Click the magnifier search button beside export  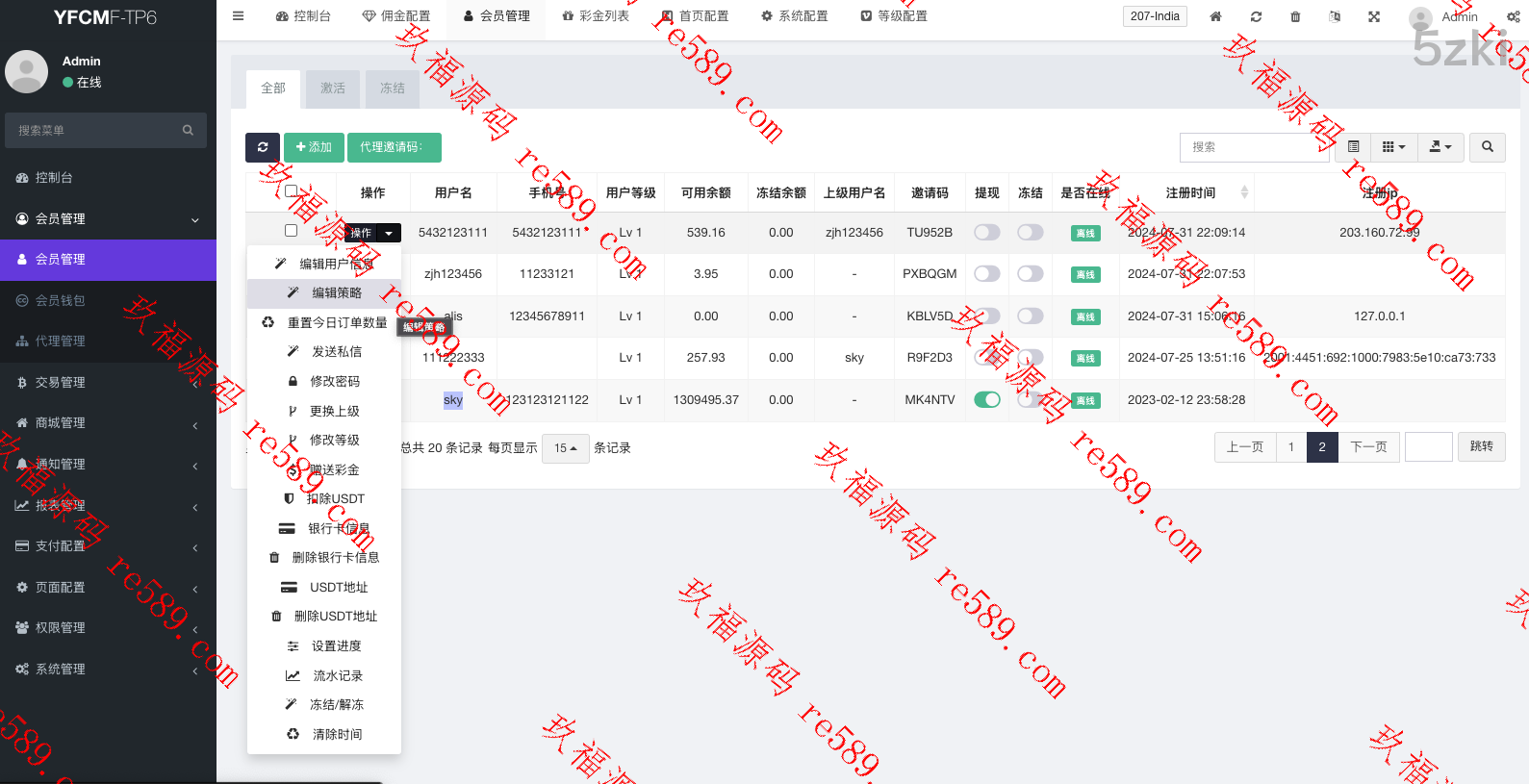[1488, 147]
